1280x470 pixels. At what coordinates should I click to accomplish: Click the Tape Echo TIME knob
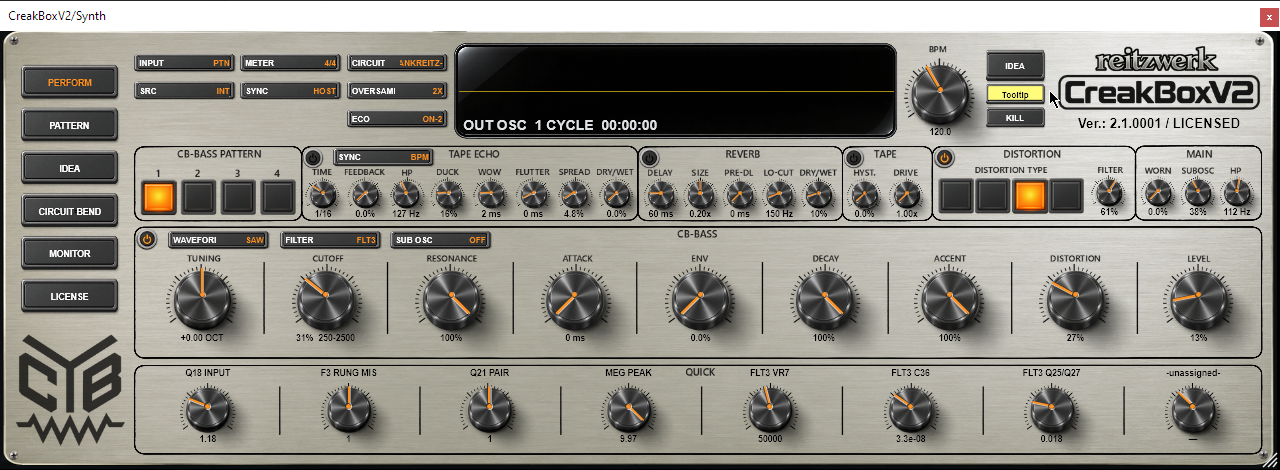323,193
